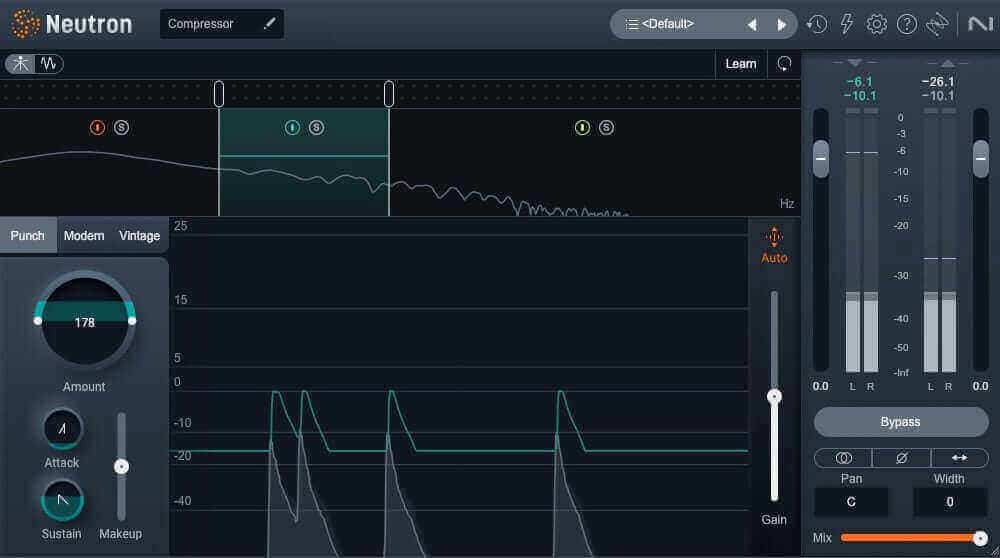
Task: Solo the mid band
Action: coord(316,128)
